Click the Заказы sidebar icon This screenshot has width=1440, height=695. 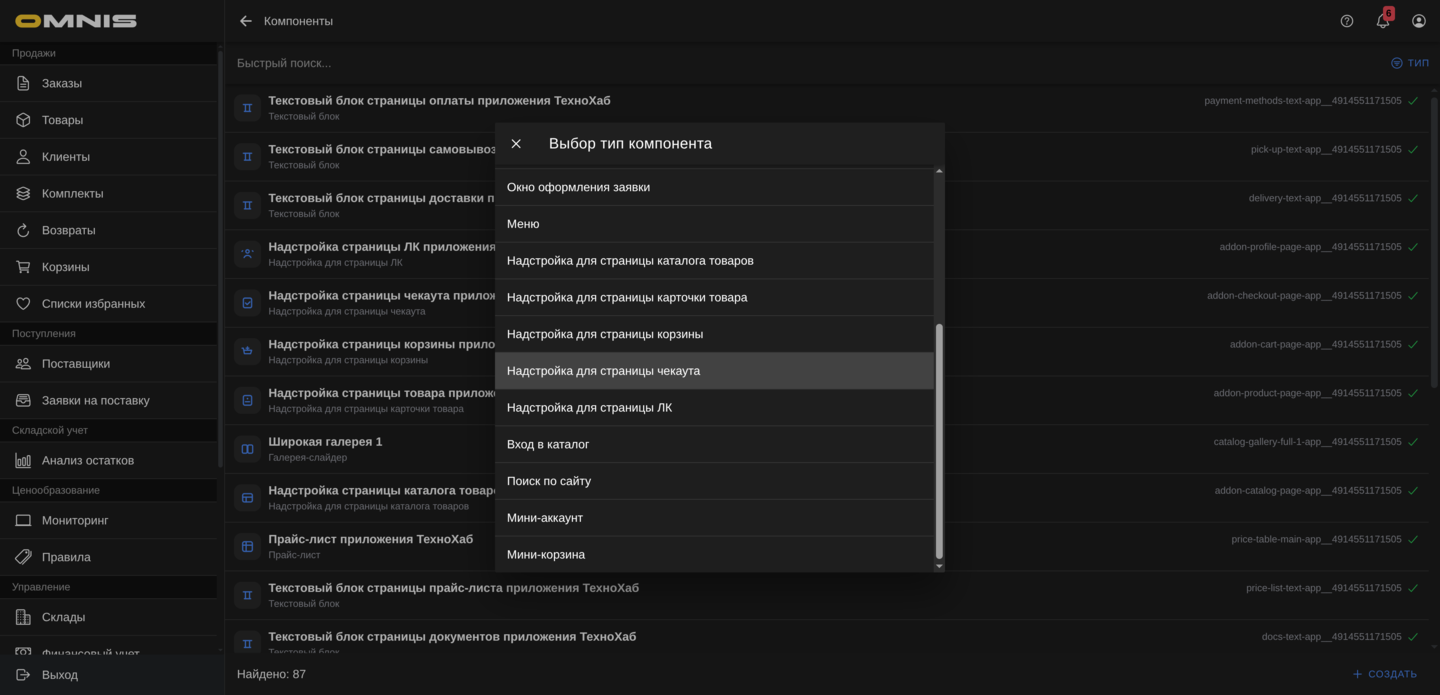click(23, 83)
